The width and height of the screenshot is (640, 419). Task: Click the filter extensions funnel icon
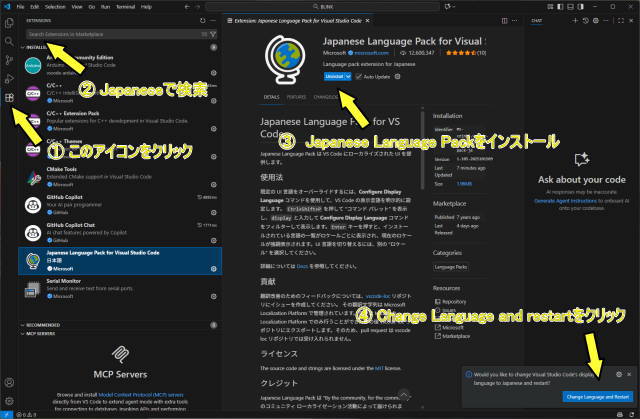213,33
